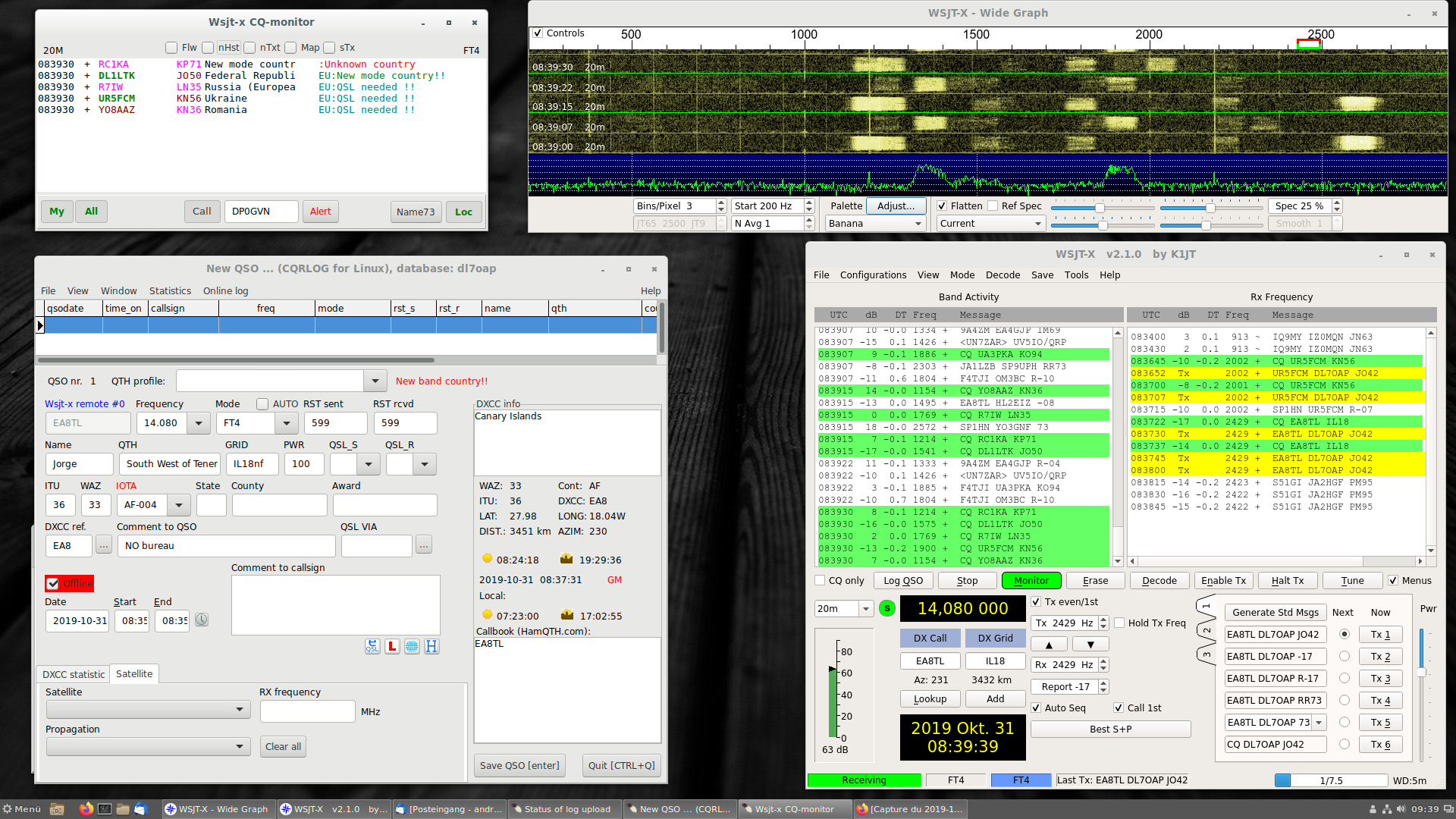Toggle the Map checkbox in CQ-monitor
1456x819 pixels.
pos(290,48)
